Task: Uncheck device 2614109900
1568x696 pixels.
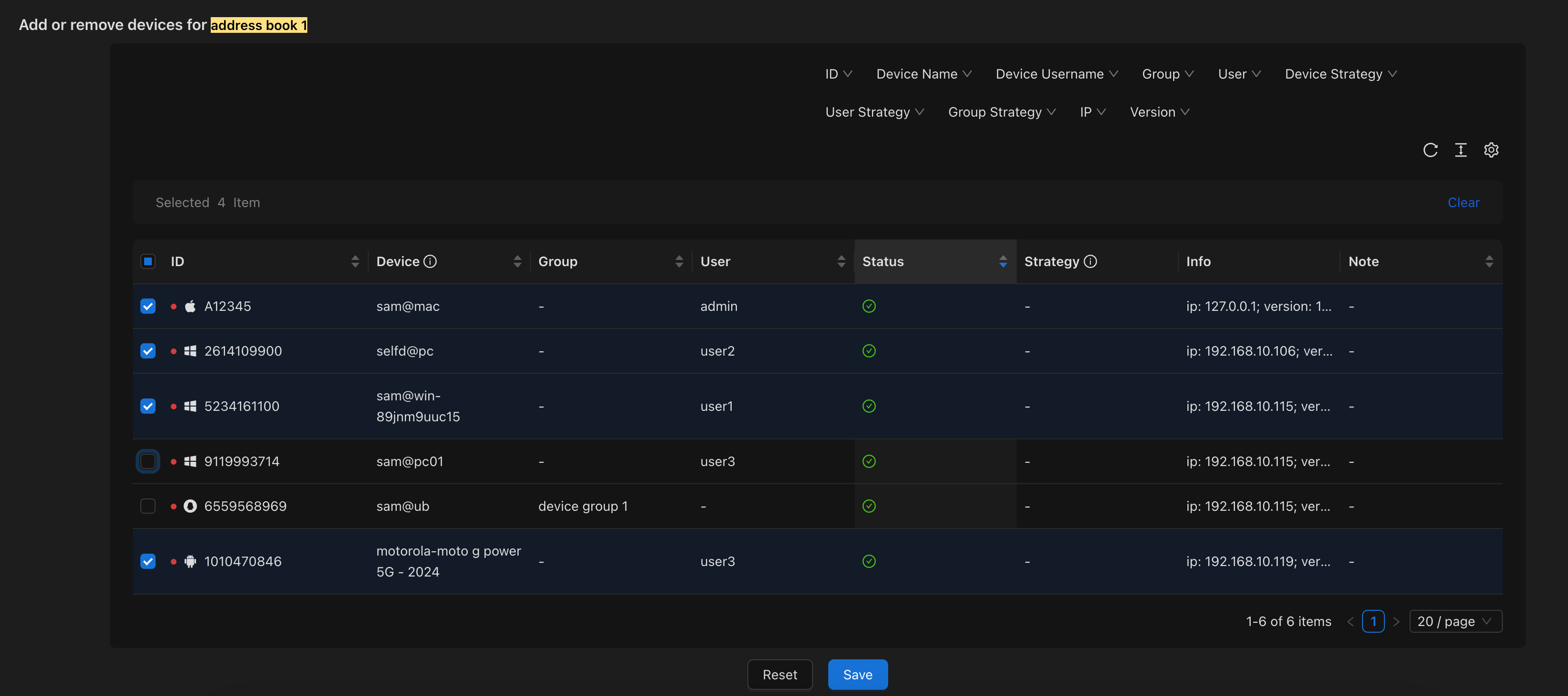Action: (148, 351)
